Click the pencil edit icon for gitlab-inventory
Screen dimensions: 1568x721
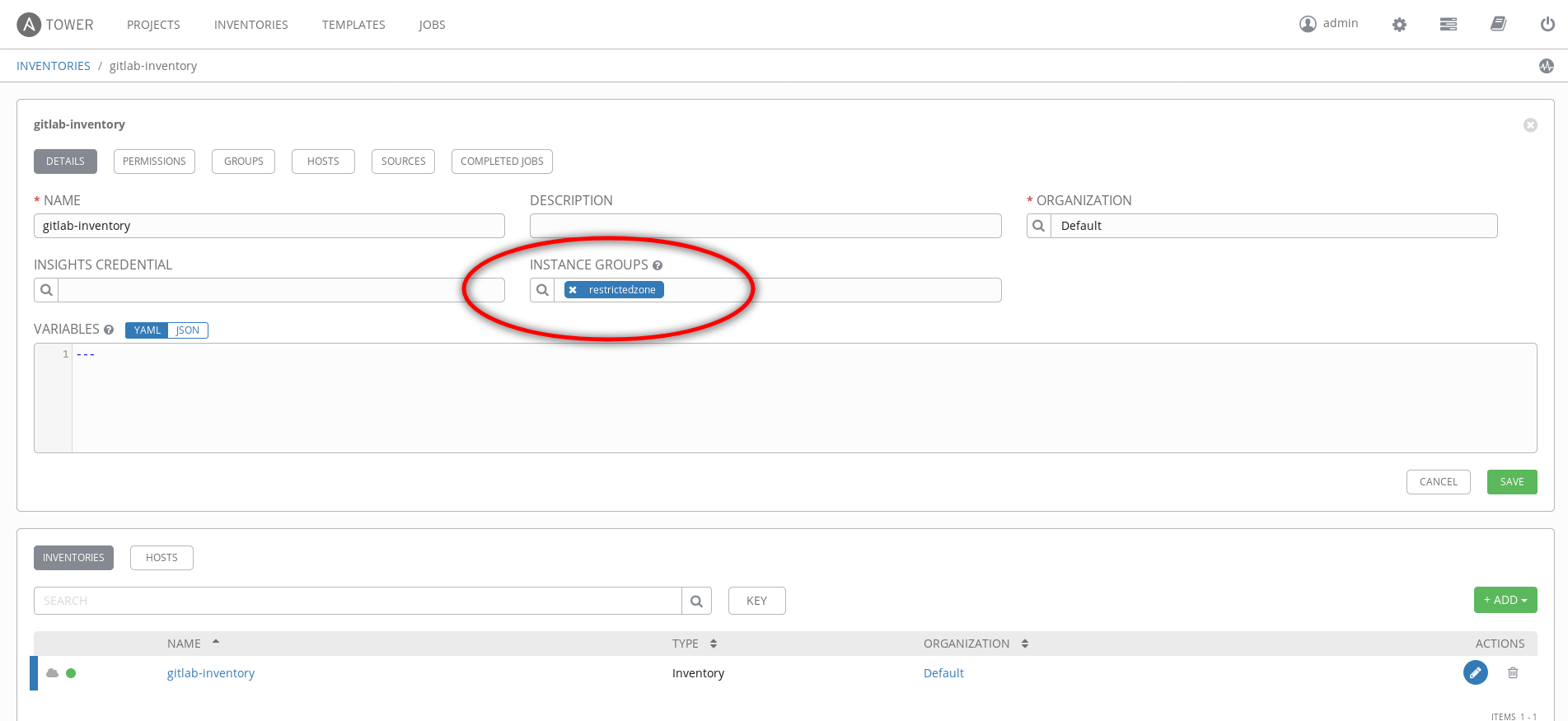click(x=1475, y=673)
